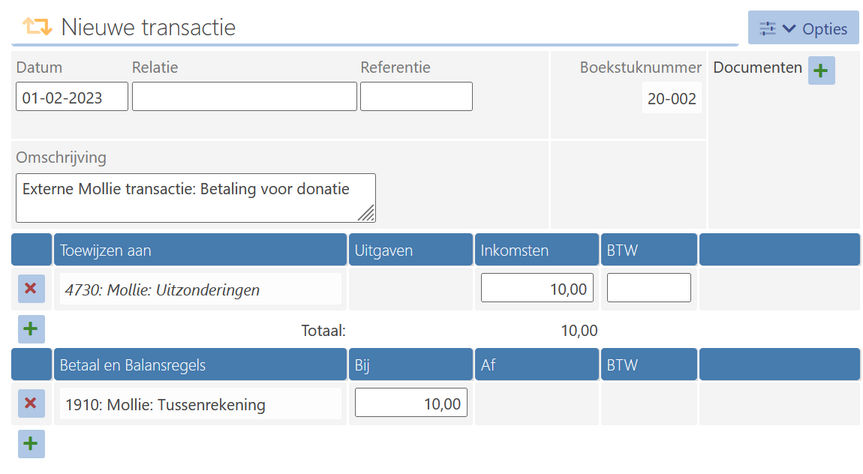Select the 1910: Mollie: Tussenrekening account
The width and height of the screenshot is (863, 474).
point(200,404)
